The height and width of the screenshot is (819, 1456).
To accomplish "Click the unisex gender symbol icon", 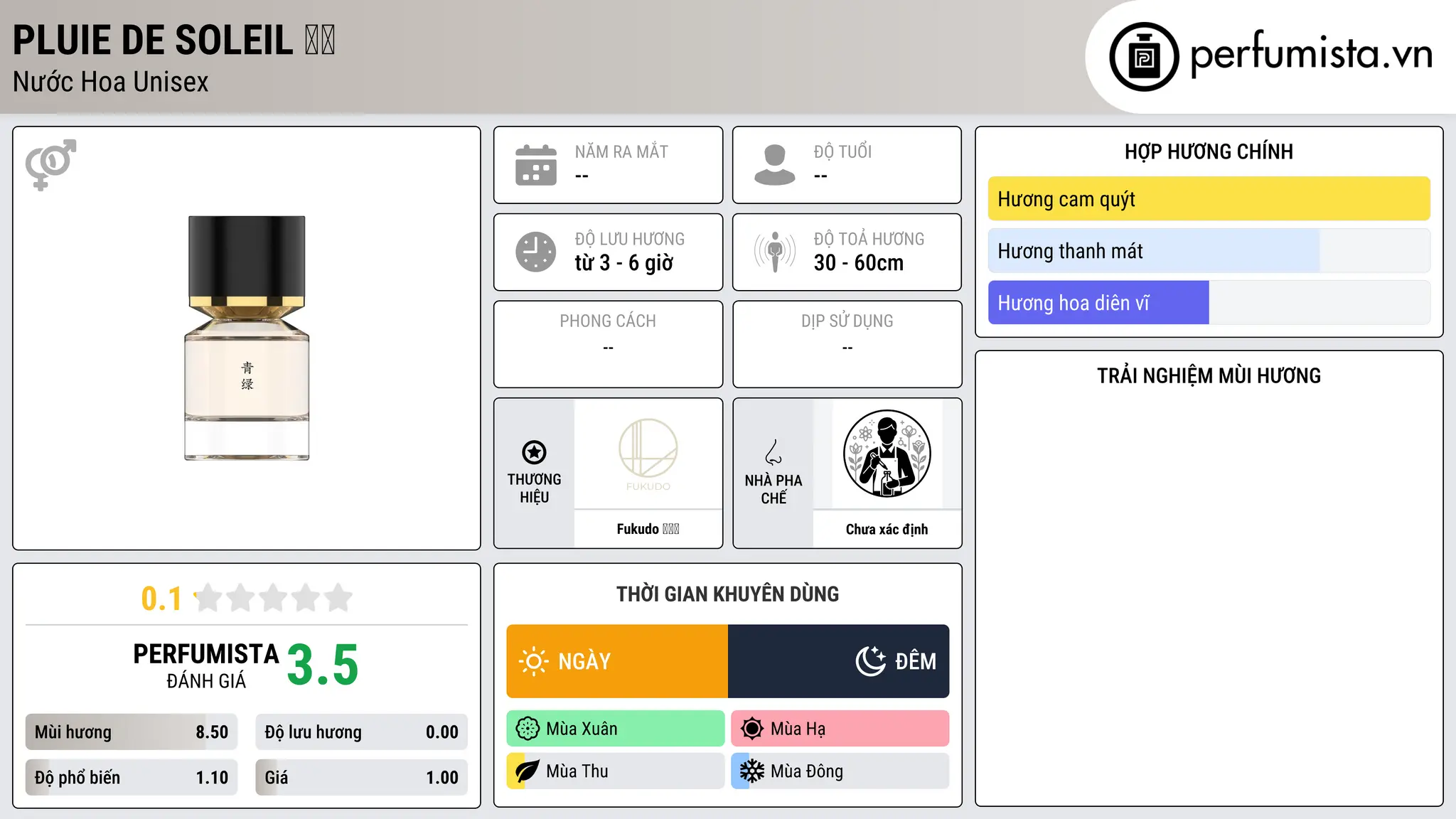I will [50, 165].
